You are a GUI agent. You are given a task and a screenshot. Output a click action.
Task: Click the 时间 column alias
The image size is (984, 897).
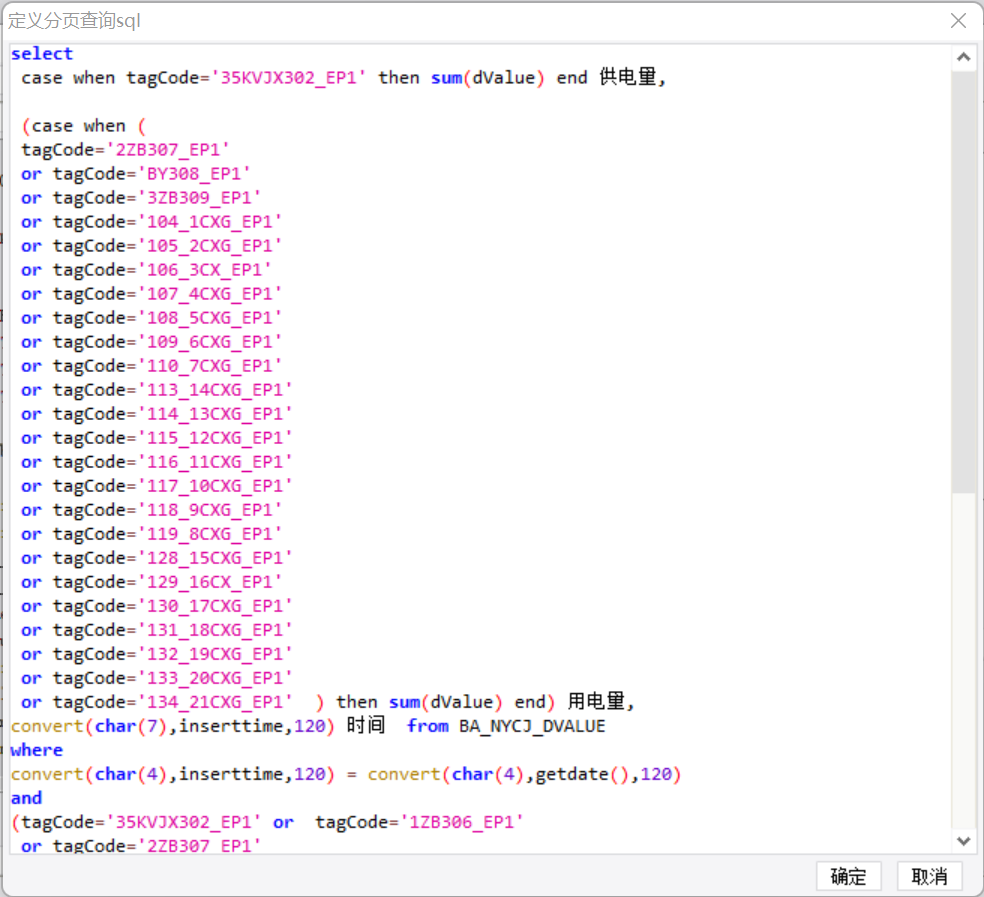(366, 726)
